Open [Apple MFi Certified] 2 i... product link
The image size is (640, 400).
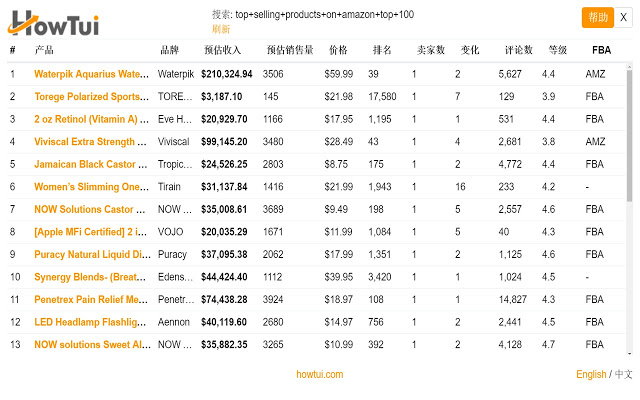coord(91,232)
